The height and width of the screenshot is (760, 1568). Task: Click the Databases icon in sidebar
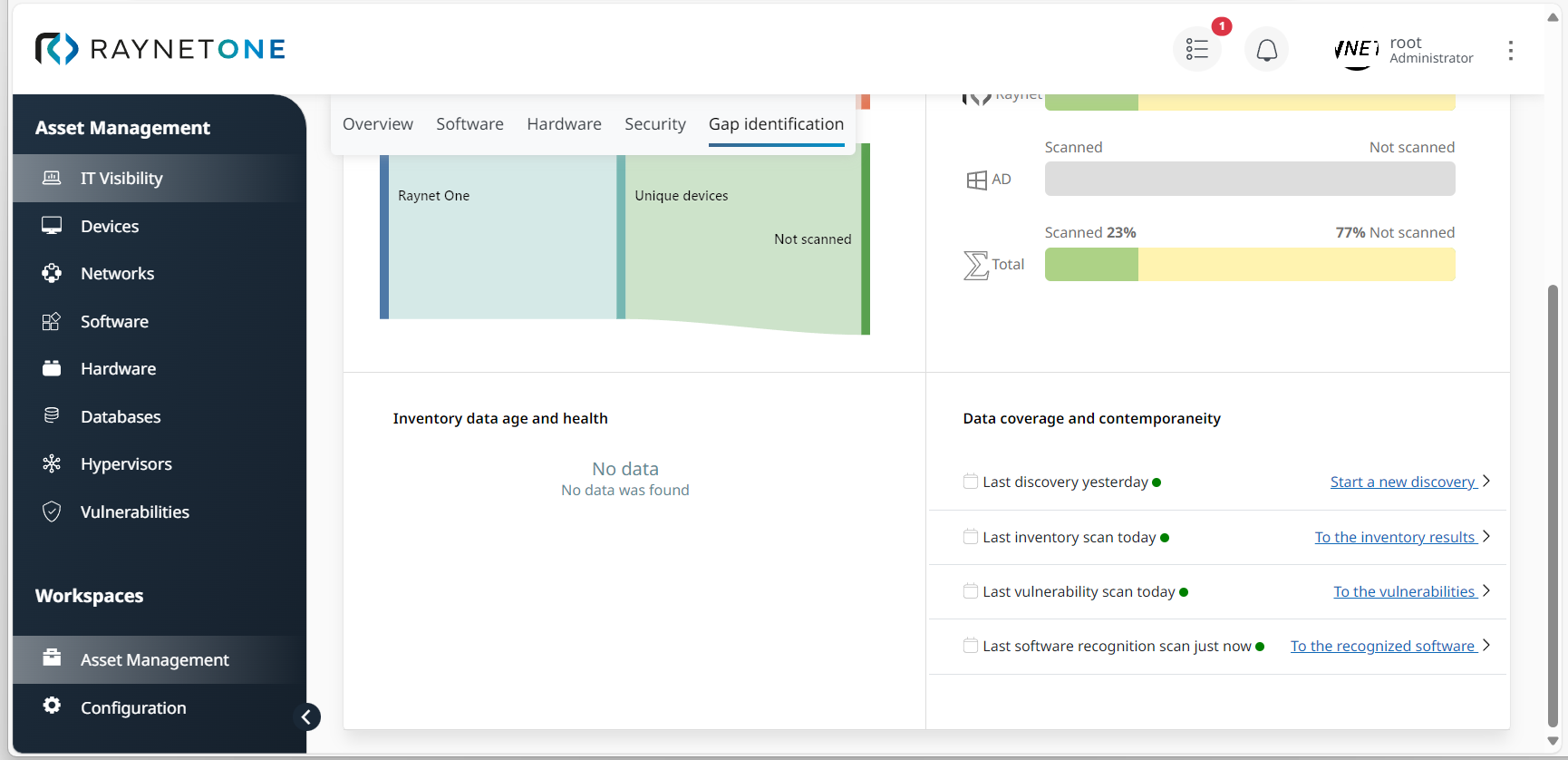(x=52, y=415)
